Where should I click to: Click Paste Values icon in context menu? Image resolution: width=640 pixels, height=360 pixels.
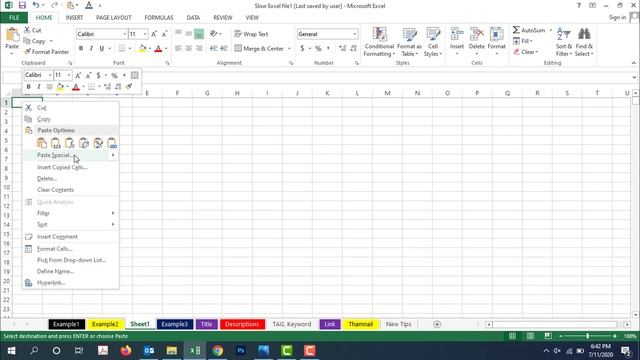[x=56, y=143]
